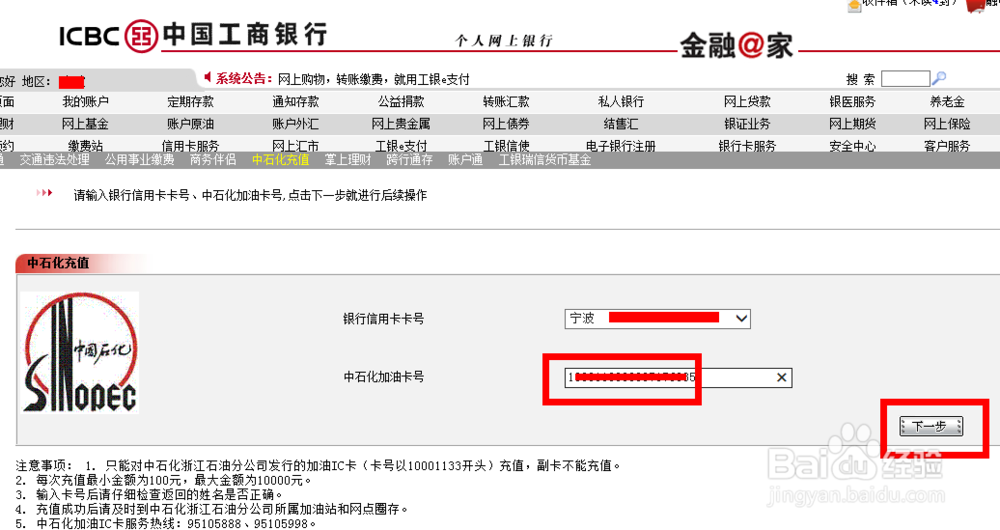Open 网上汇市 menu

click(296, 145)
